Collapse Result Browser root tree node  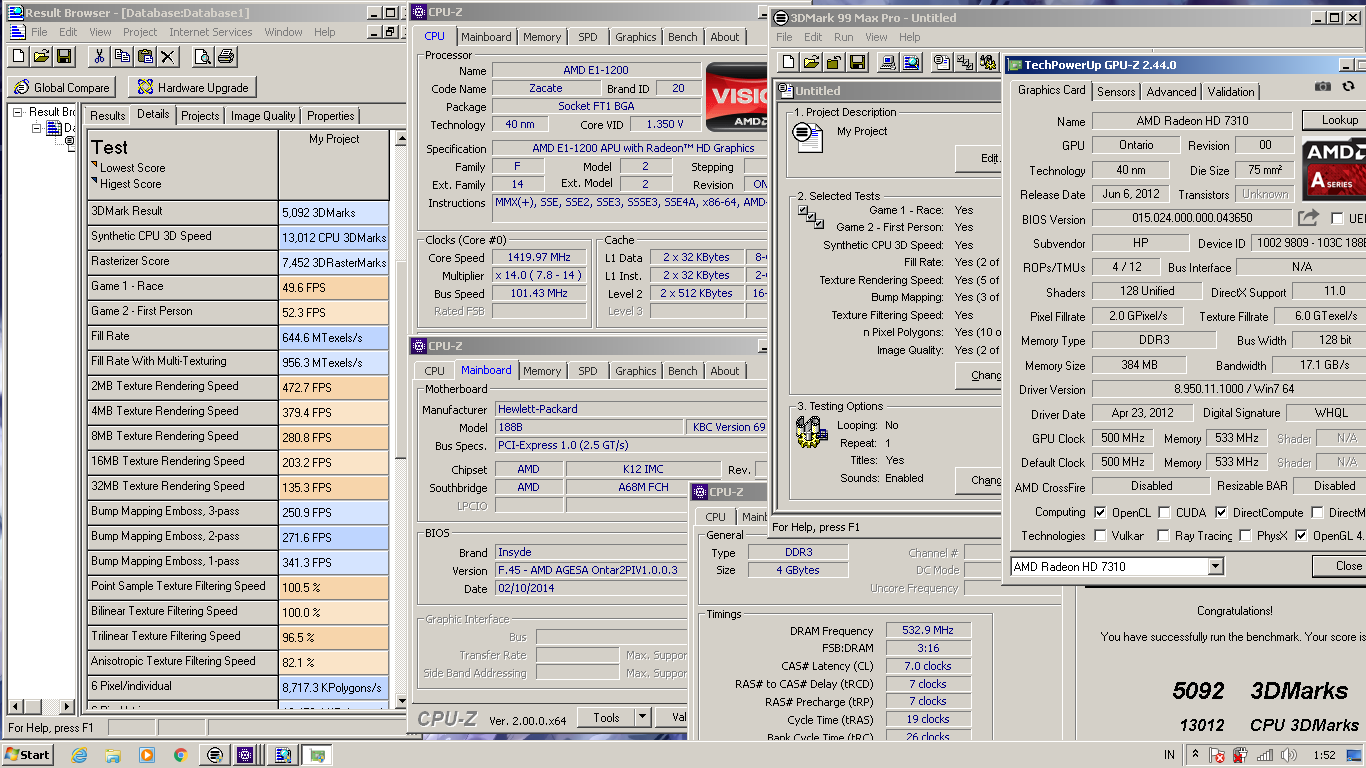(18, 112)
